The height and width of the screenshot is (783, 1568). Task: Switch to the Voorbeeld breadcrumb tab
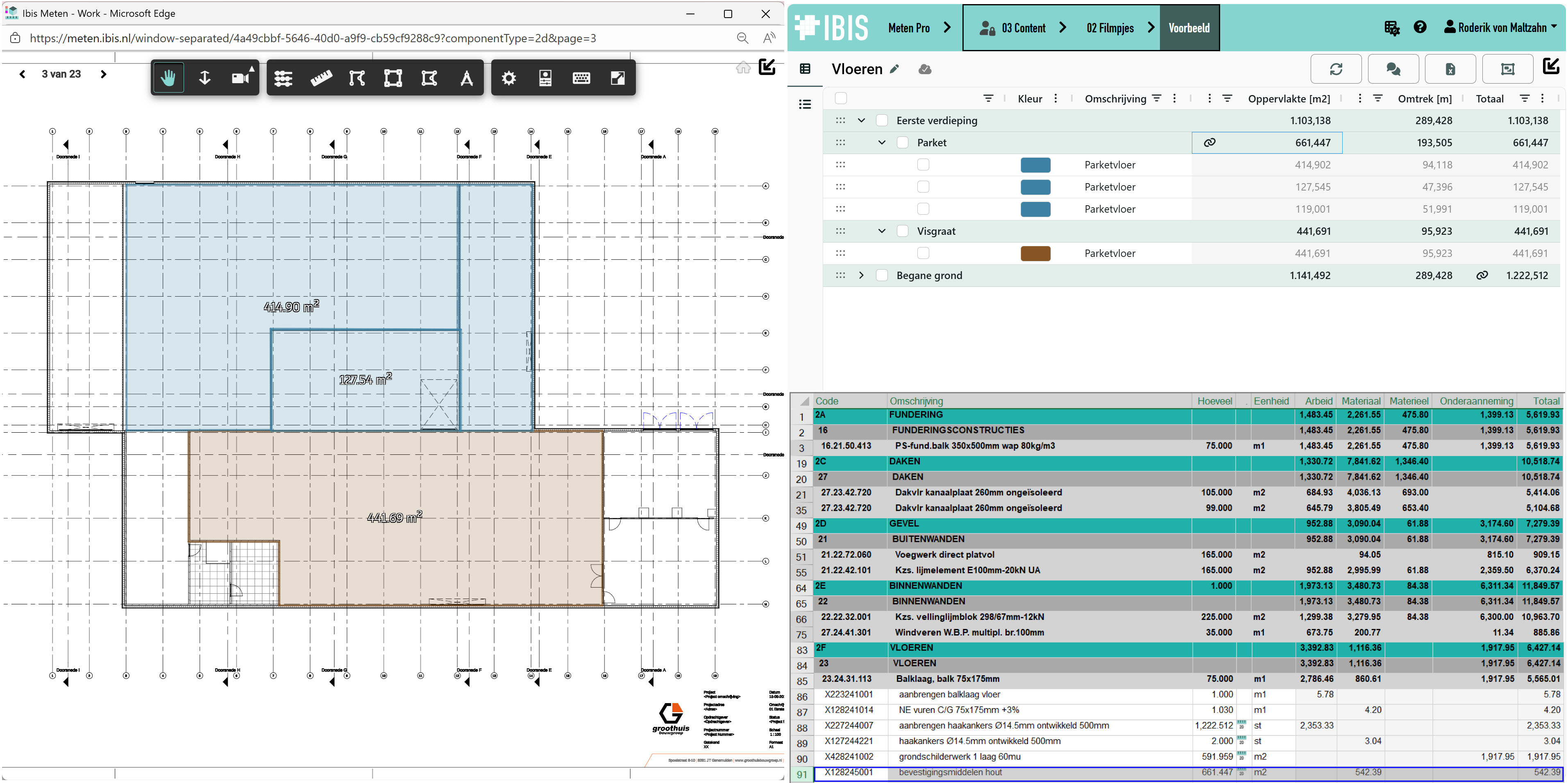(x=1189, y=28)
